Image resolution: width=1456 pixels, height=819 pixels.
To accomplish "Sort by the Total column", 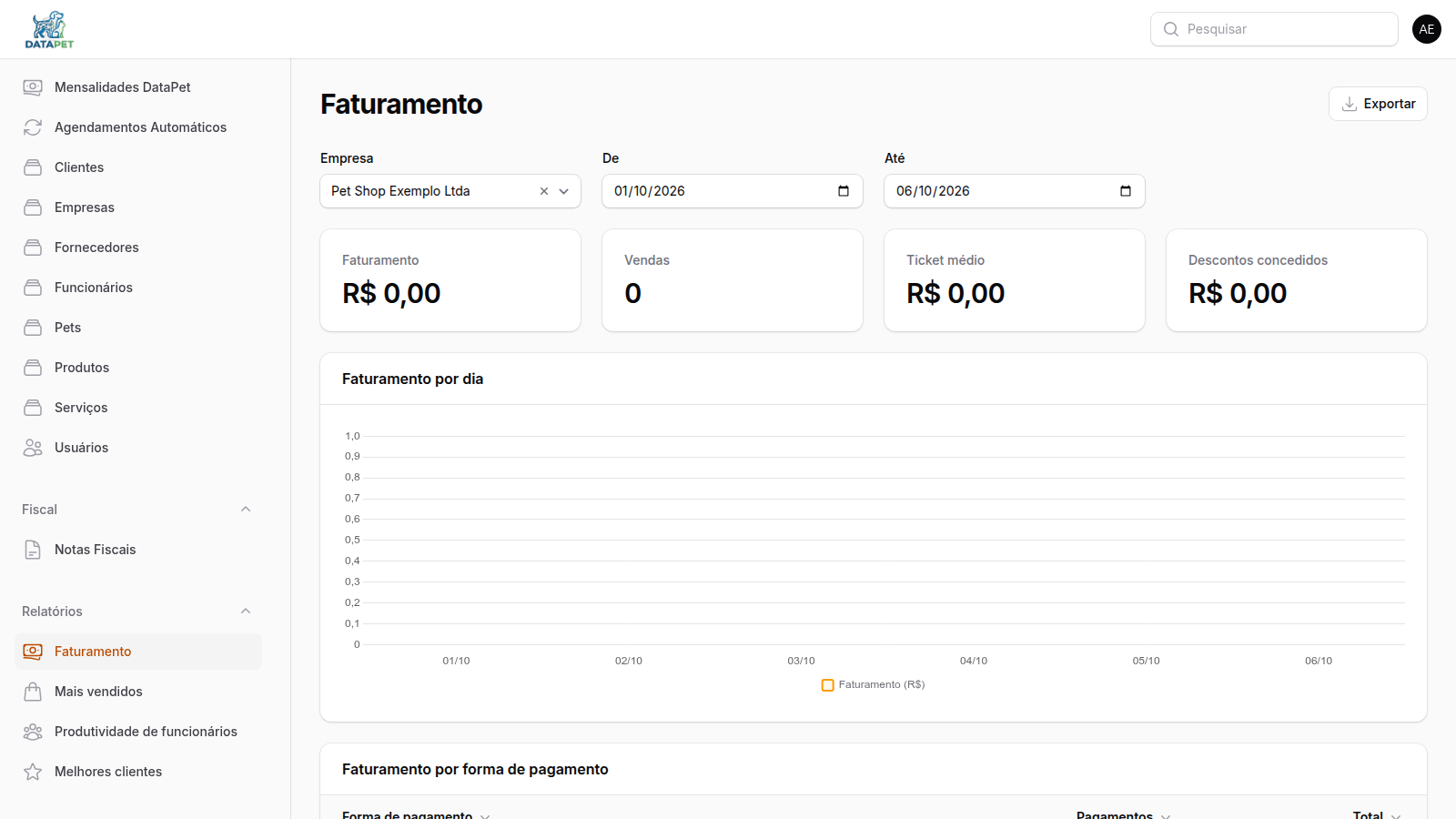I will click(1377, 814).
